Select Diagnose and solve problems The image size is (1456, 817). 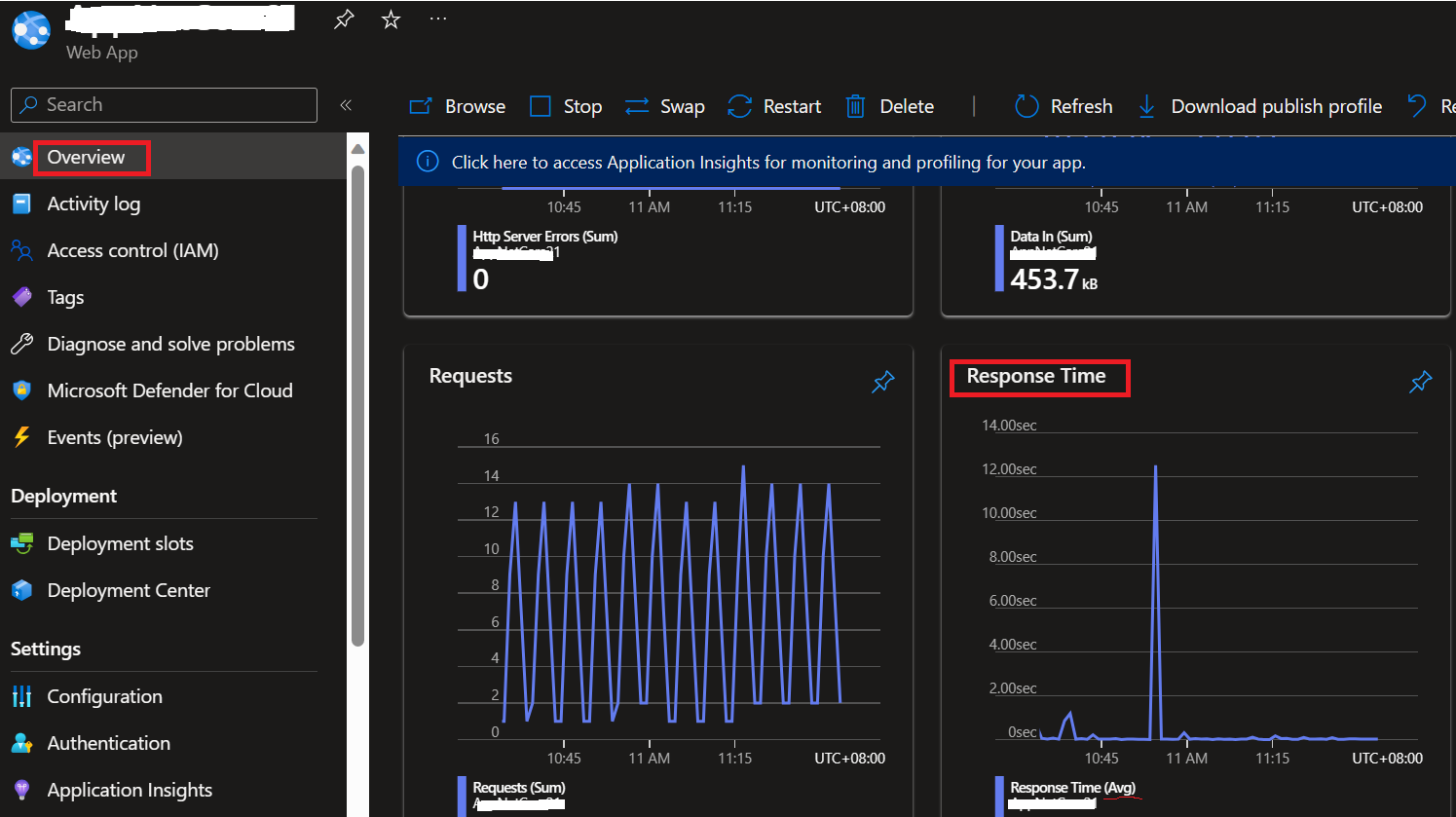170,344
